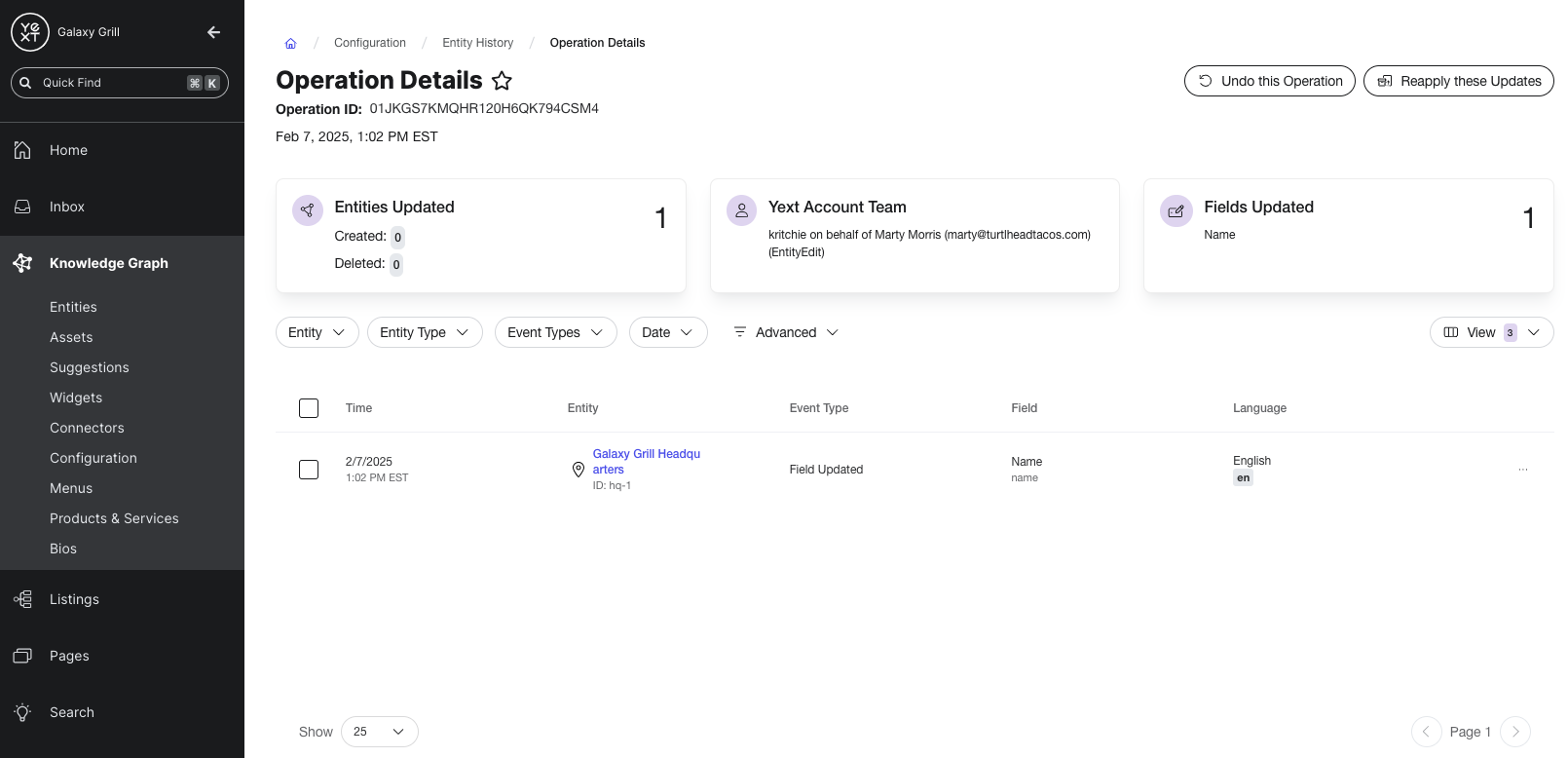Viewport: 1568px width, 758px height.
Task: Open the View columns dropdown
Action: tap(1492, 332)
